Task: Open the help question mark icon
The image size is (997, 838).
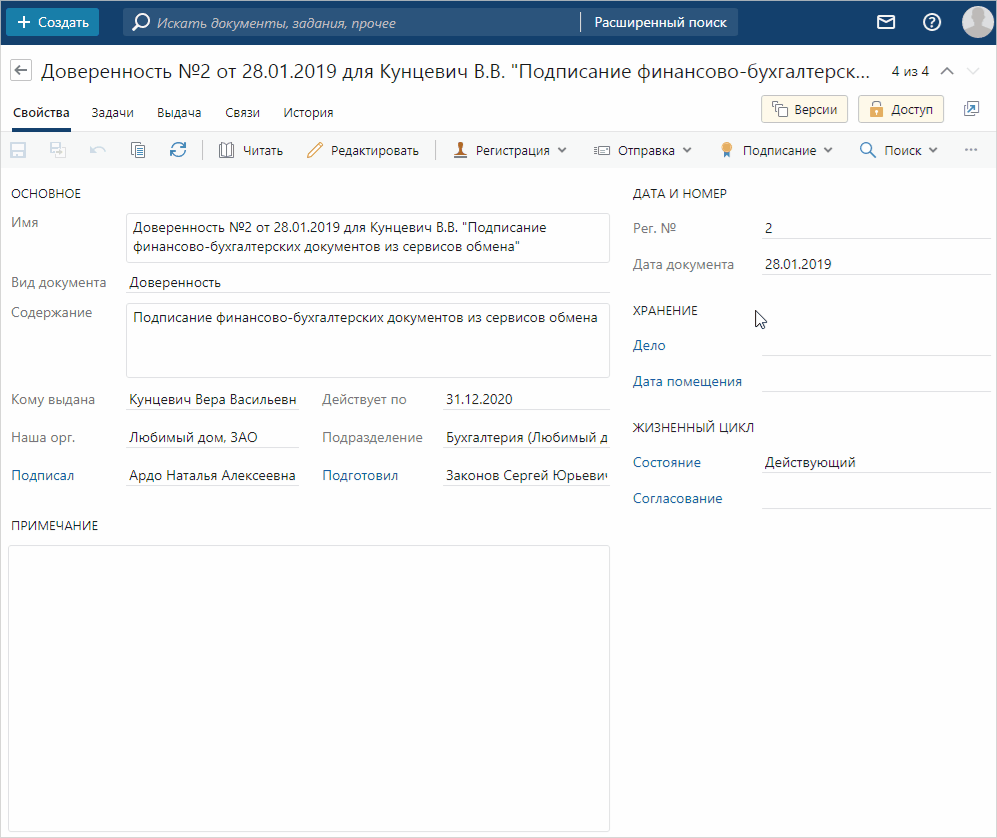Action: pos(932,22)
